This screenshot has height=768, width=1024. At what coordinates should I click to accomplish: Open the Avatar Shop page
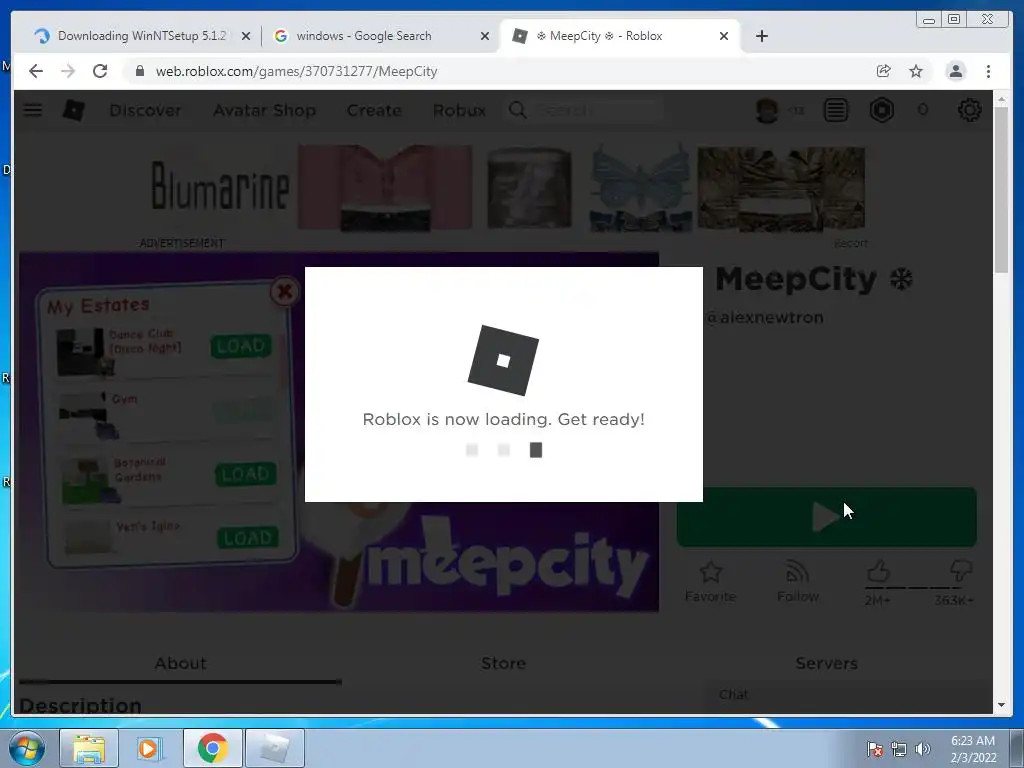pyautogui.click(x=264, y=110)
